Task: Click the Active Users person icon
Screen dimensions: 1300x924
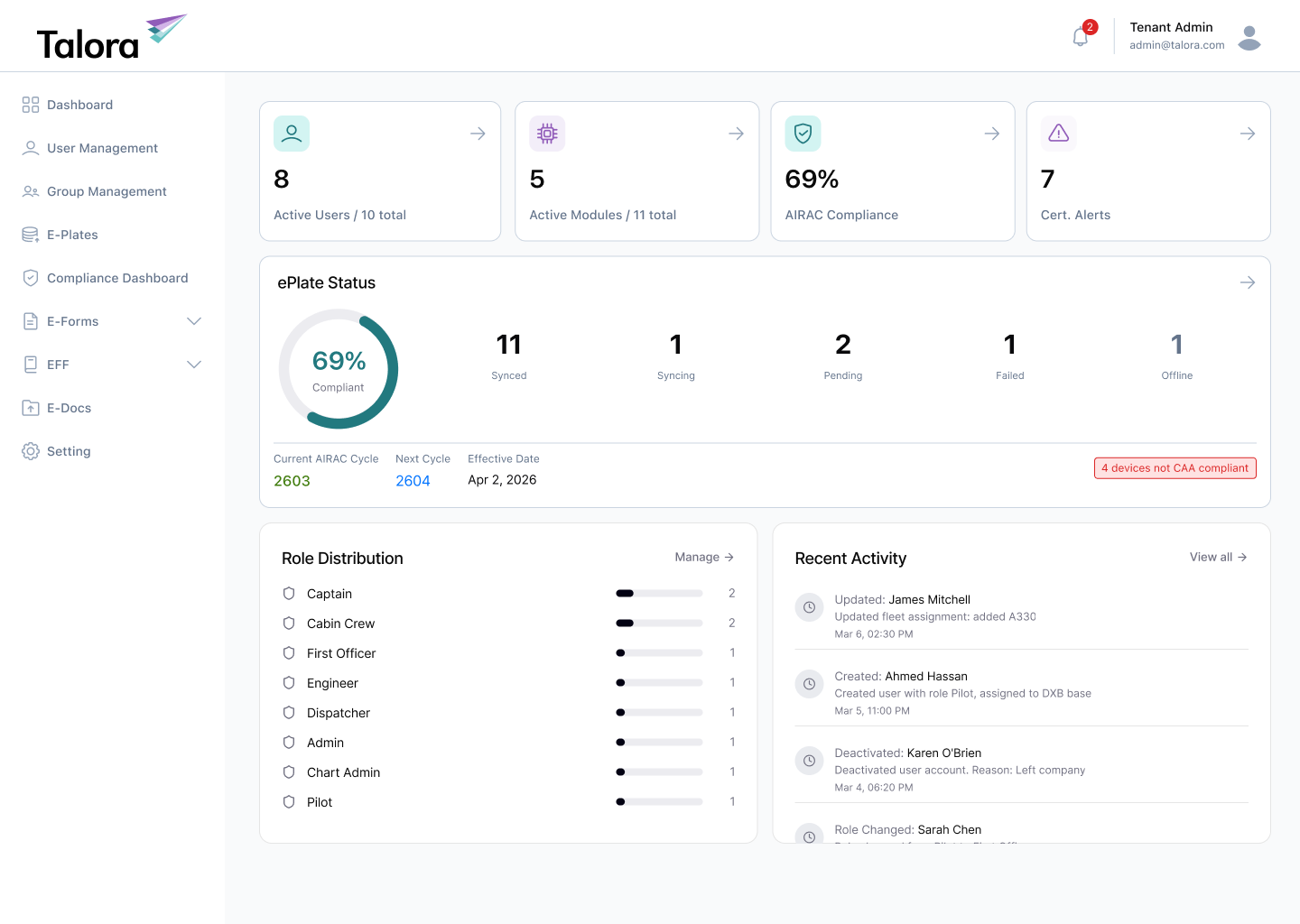Action: 292,134
